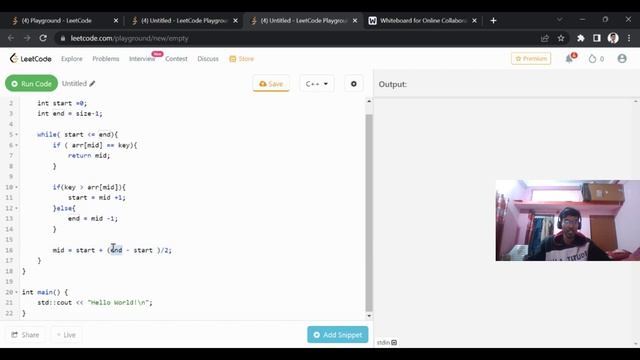Go to Problems page

click(106, 59)
